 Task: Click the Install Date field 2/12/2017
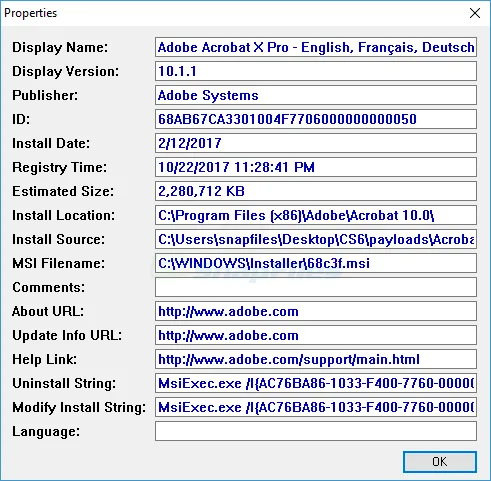(x=316, y=143)
